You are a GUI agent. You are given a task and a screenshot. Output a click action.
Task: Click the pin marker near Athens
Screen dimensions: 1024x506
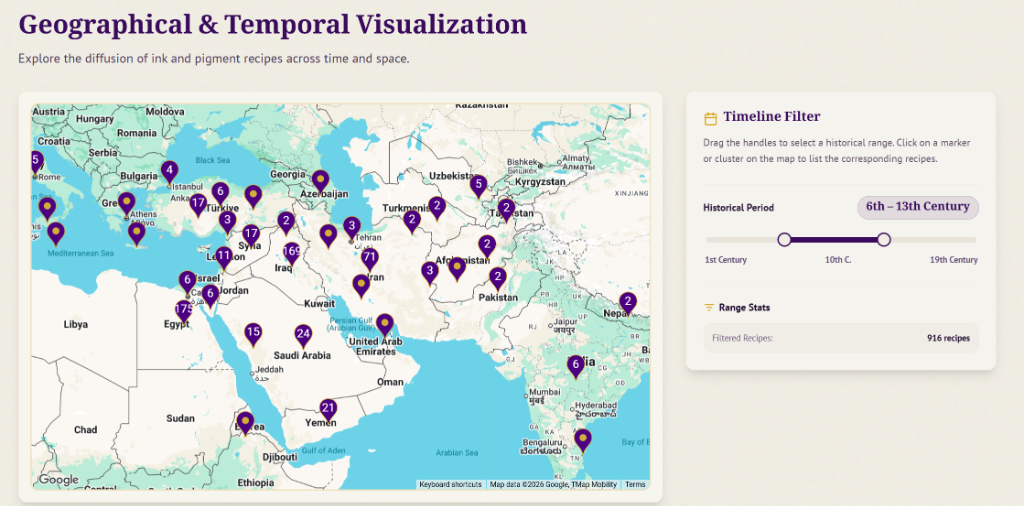[x=127, y=203]
